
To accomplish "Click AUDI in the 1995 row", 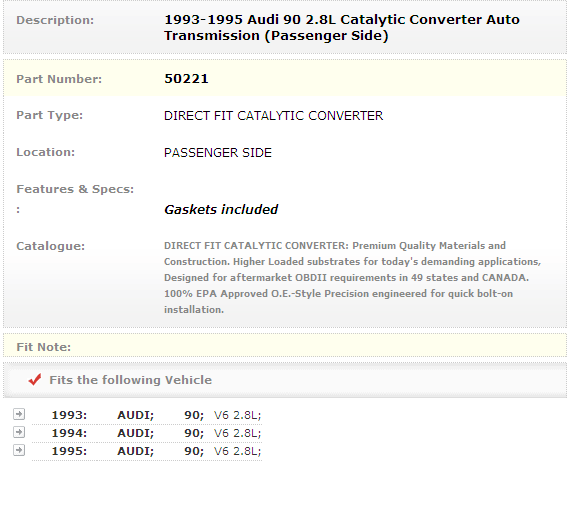I will pyautogui.click(x=136, y=451).
